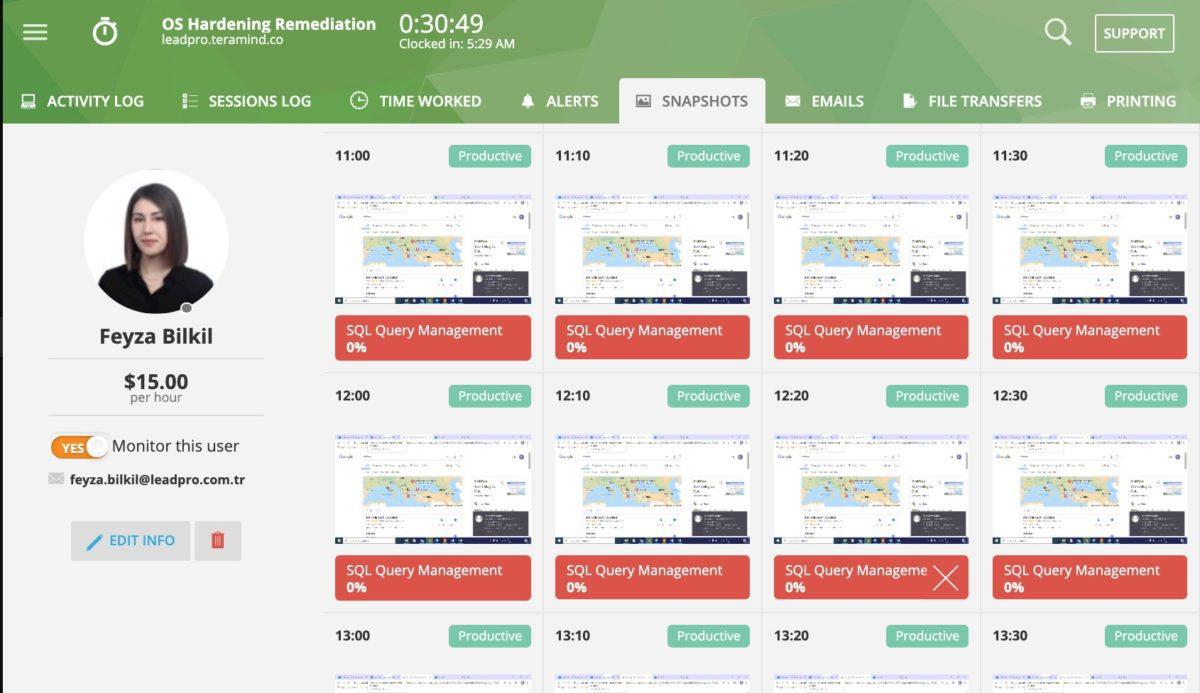Open the Alerts tab with bell icon
The width and height of the screenshot is (1200, 693).
point(559,101)
